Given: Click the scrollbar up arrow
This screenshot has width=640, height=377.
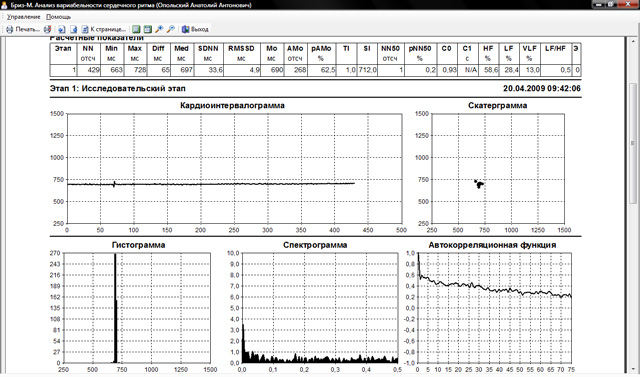Looking at the screenshot, I should [x=633, y=41].
